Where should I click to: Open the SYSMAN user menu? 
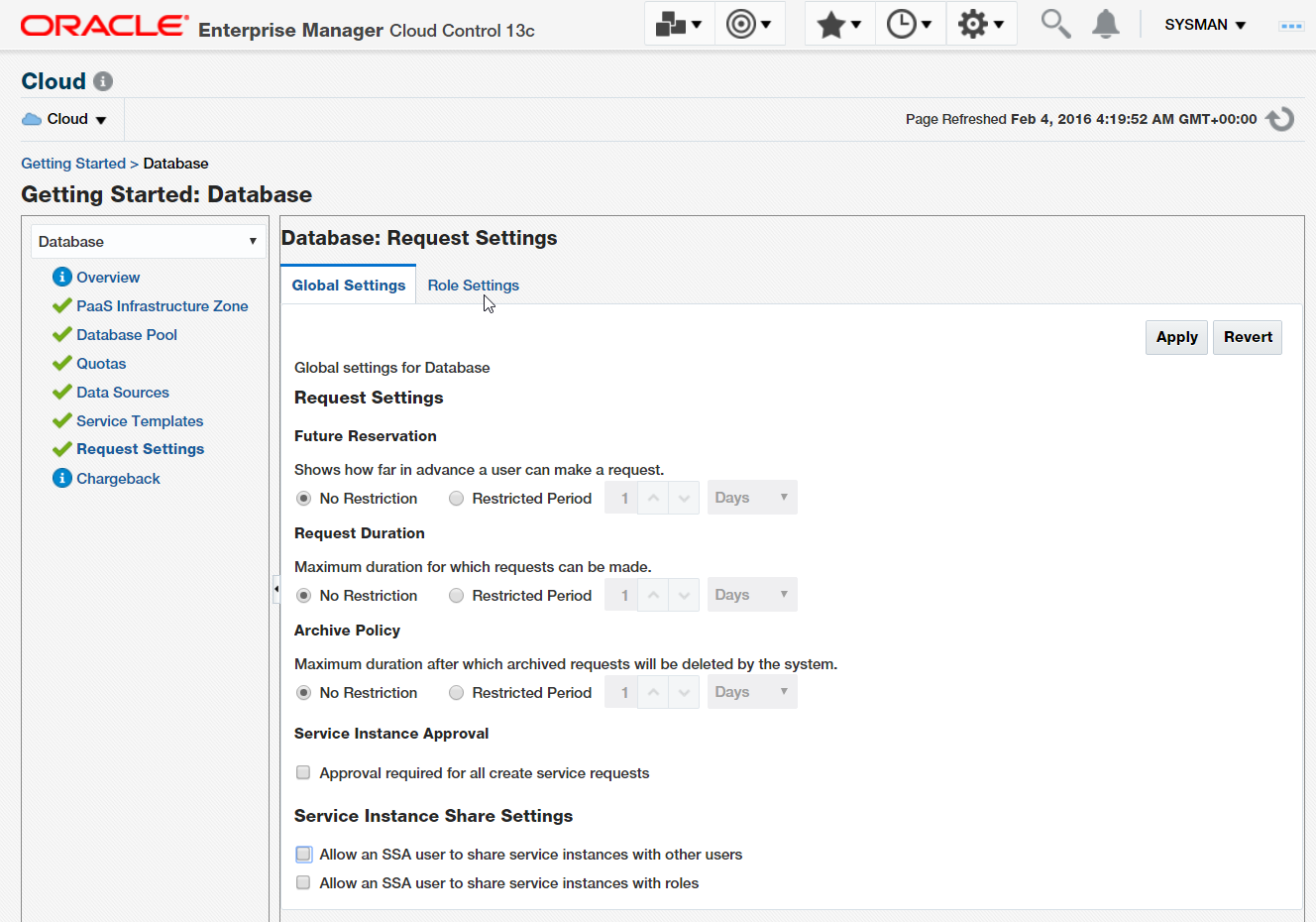(1205, 25)
